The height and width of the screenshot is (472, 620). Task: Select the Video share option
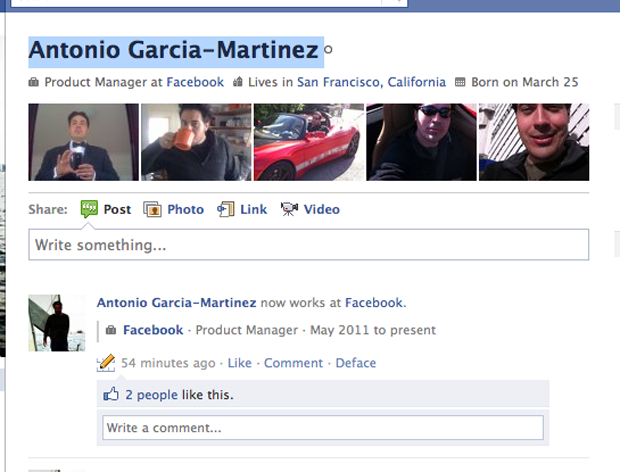point(310,209)
